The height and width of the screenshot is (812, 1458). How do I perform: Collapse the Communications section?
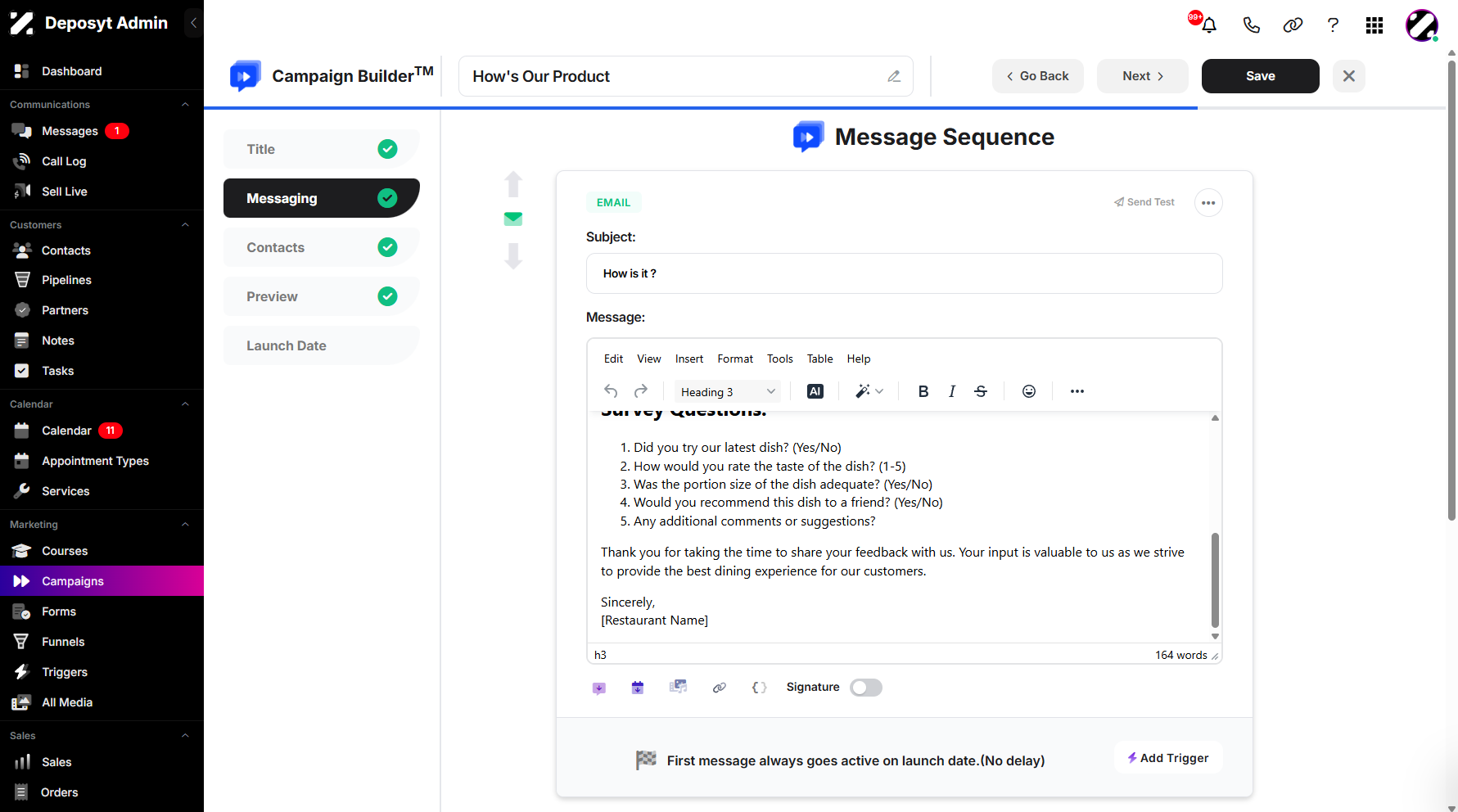(185, 105)
